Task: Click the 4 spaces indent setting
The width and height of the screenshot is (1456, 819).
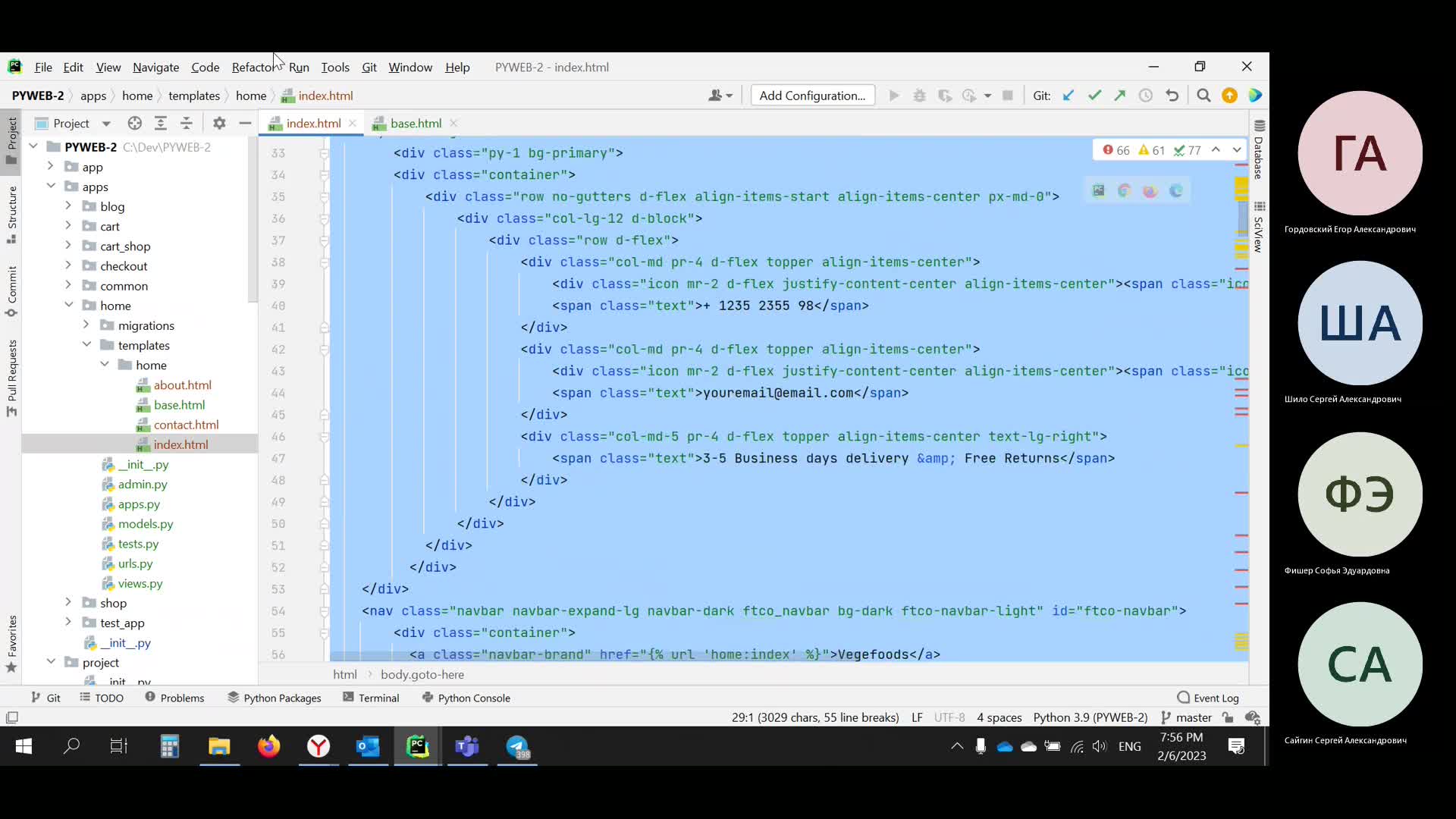Action: pos(999,717)
